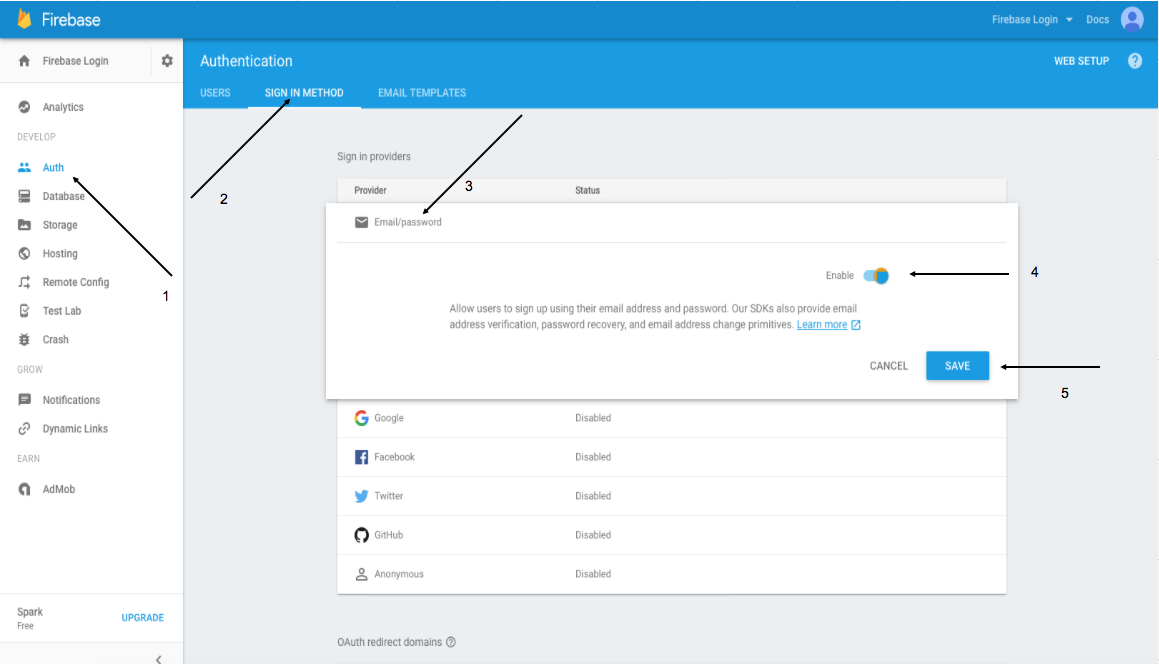Image resolution: width=1159 pixels, height=664 pixels.
Task: Open the Firebase Login project dropdown
Action: [x=1032, y=20]
